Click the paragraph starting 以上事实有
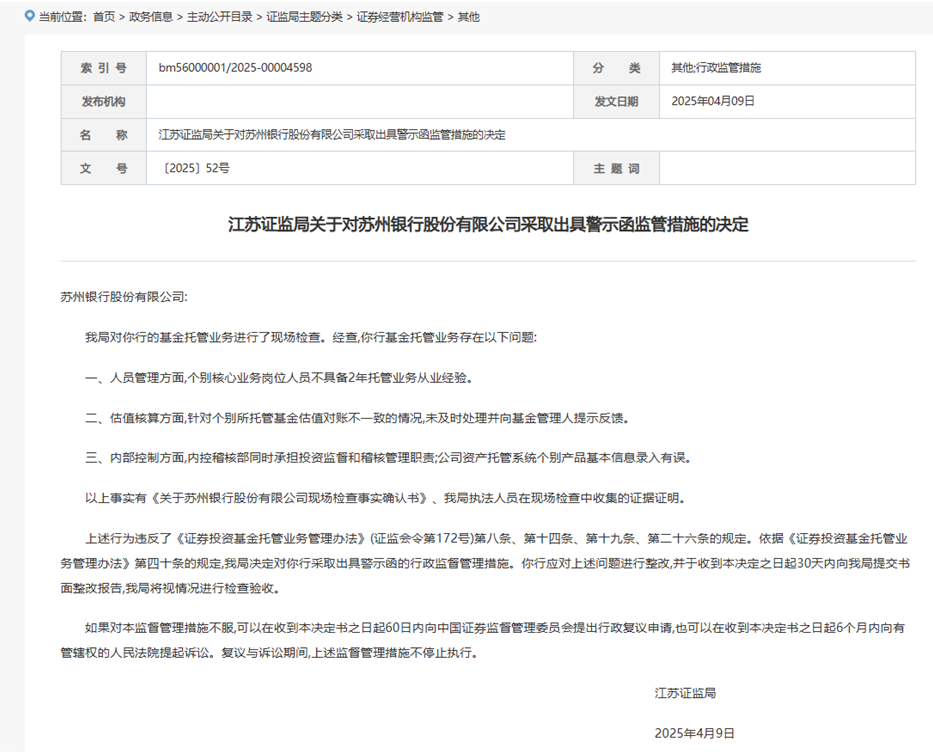This screenshot has height=752, width=933. coord(385,499)
